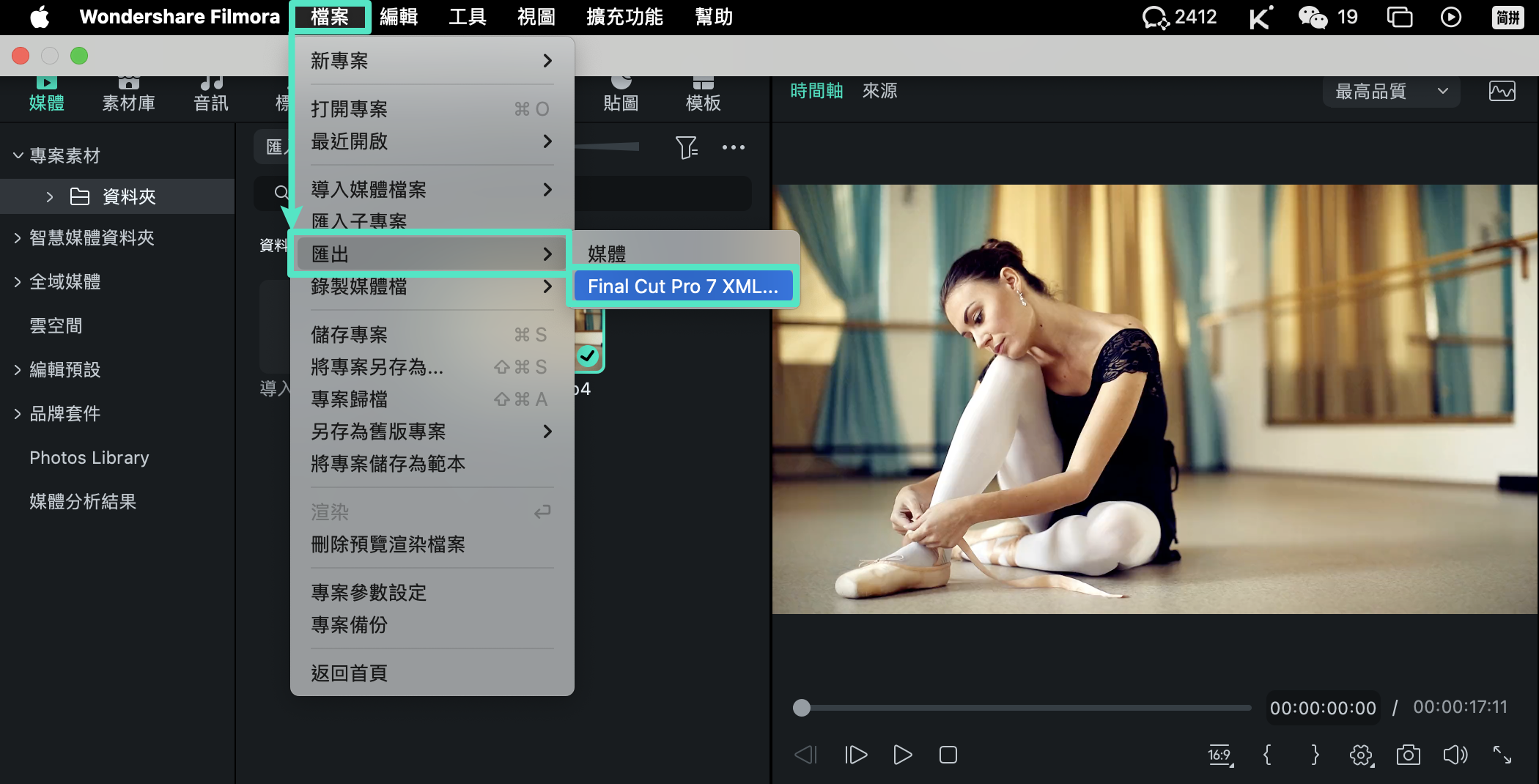Viewport: 1539px width, 784px height.
Task: Expand the 資料夾 folder row
Action: tap(50, 196)
